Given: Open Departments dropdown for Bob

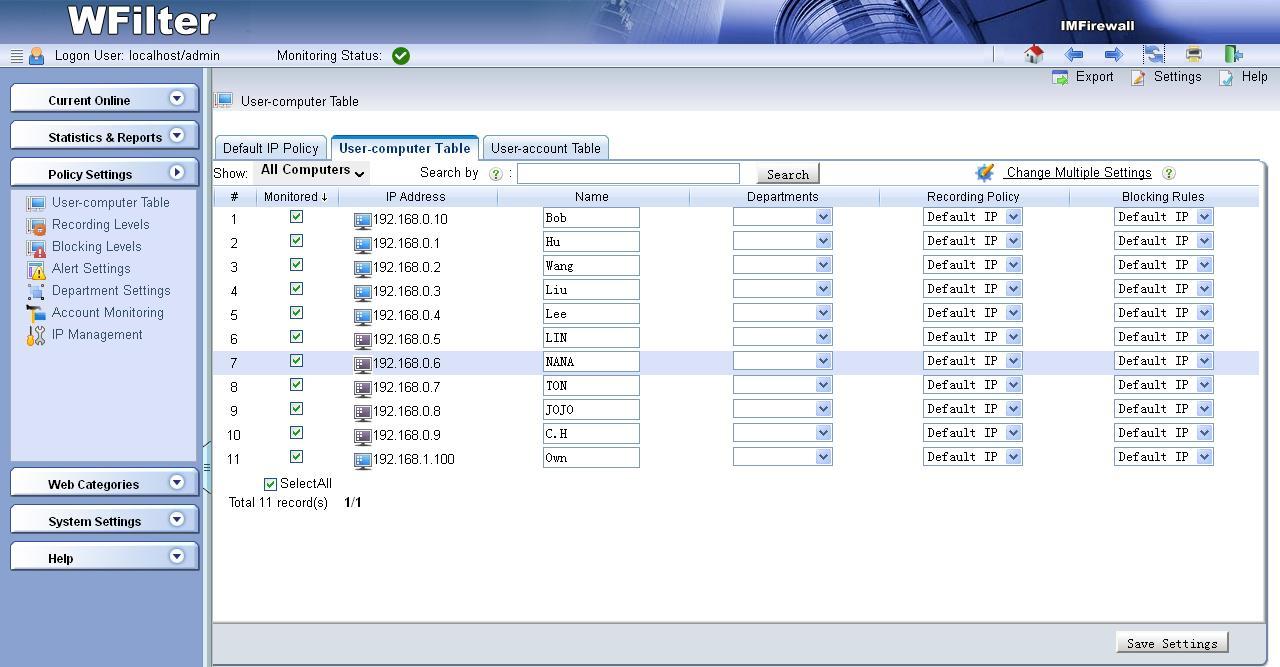Looking at the screenshot, I should point(782,217).
